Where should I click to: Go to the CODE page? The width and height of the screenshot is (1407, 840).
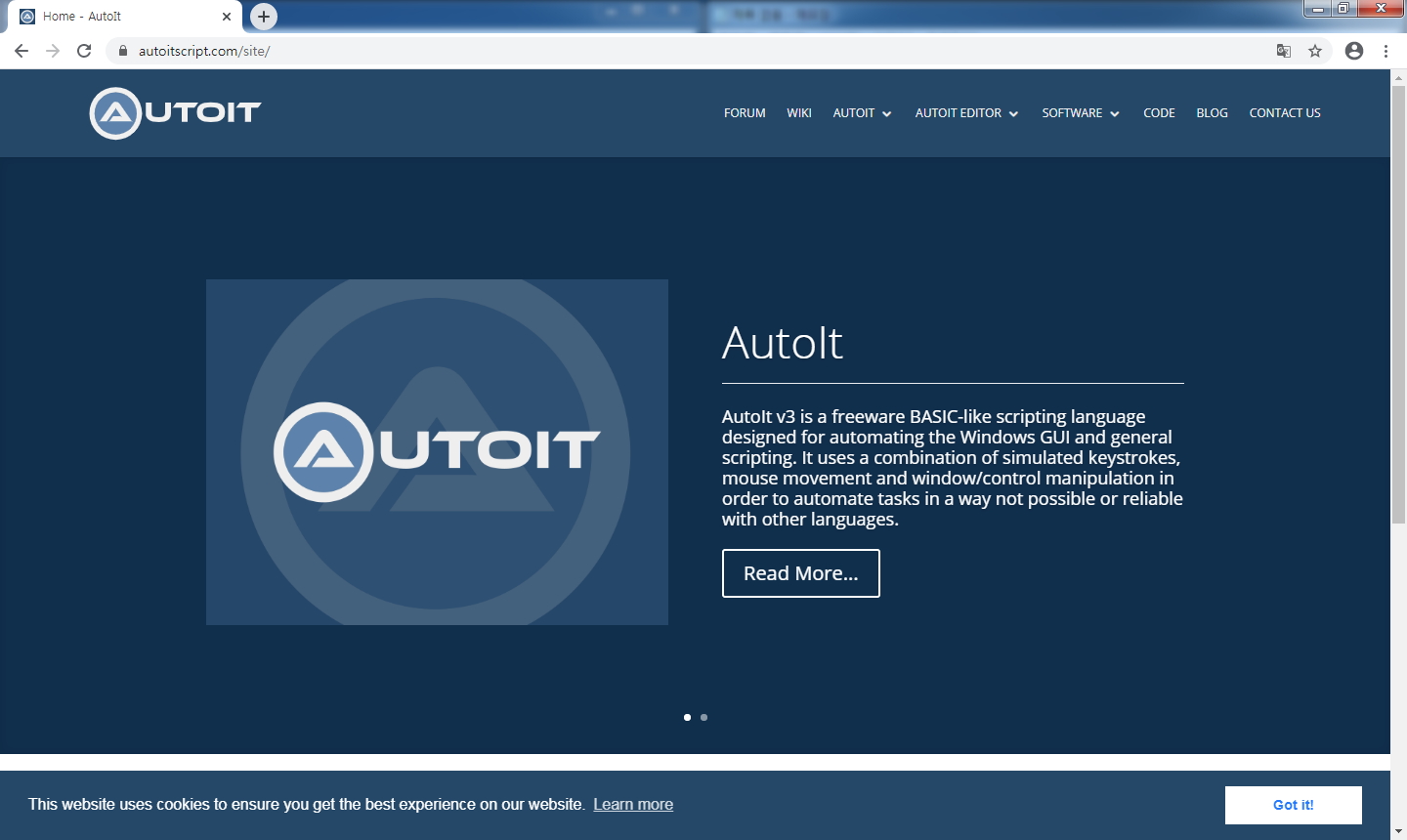pos(1159,113)
